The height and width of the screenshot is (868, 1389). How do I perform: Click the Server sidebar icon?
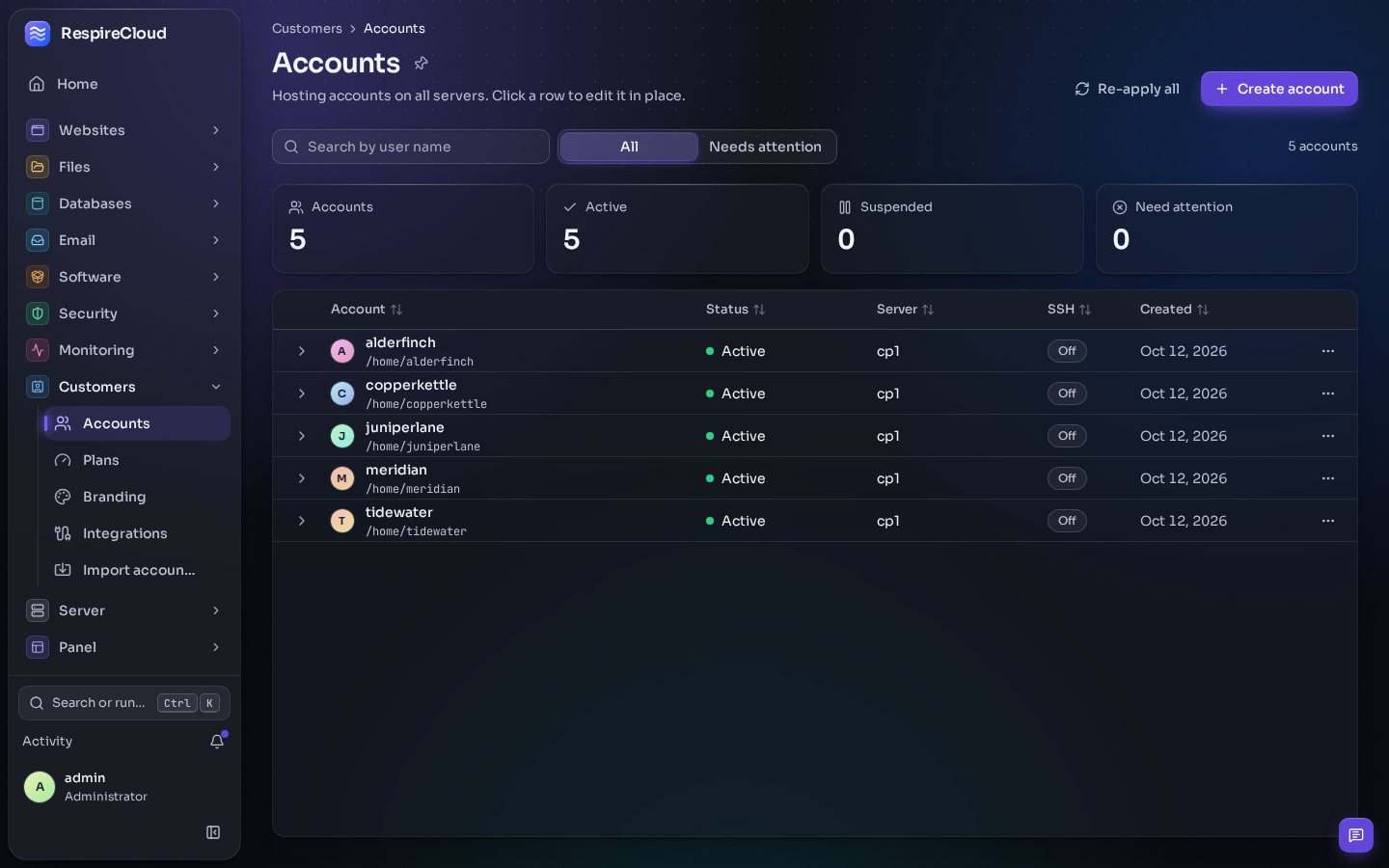click(x=38, y=610)
